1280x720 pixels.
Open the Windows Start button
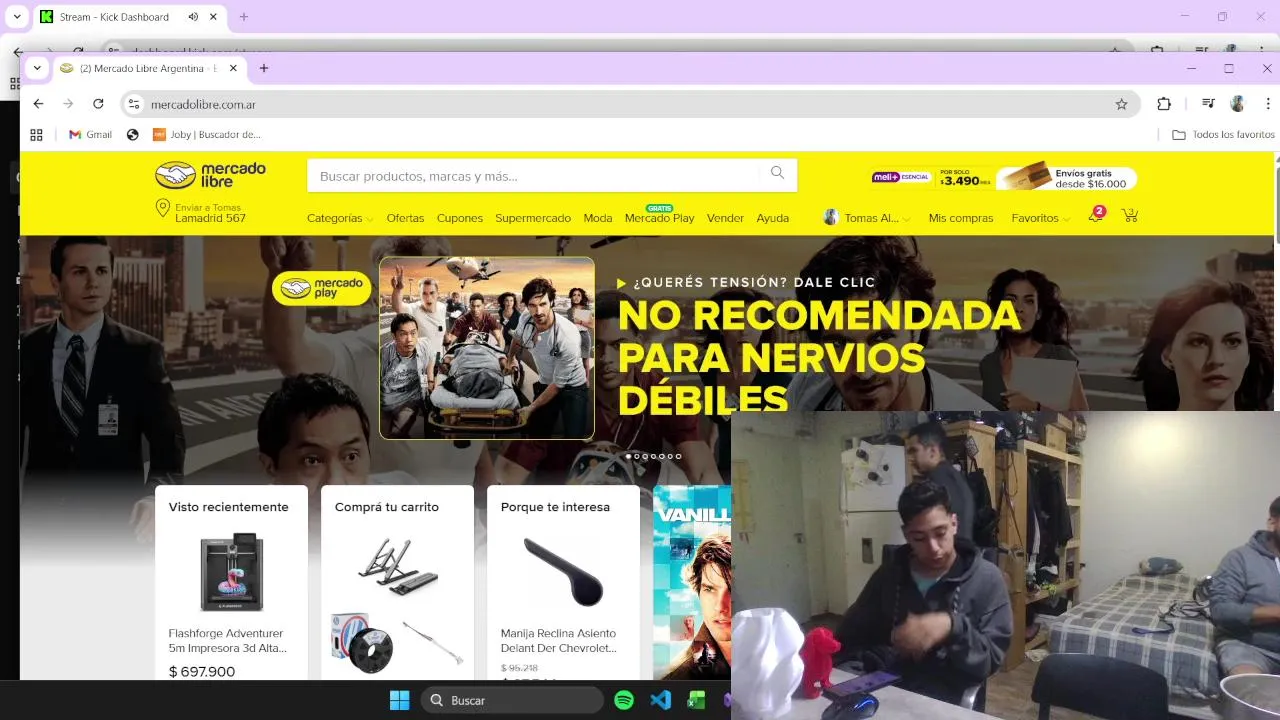399,700
